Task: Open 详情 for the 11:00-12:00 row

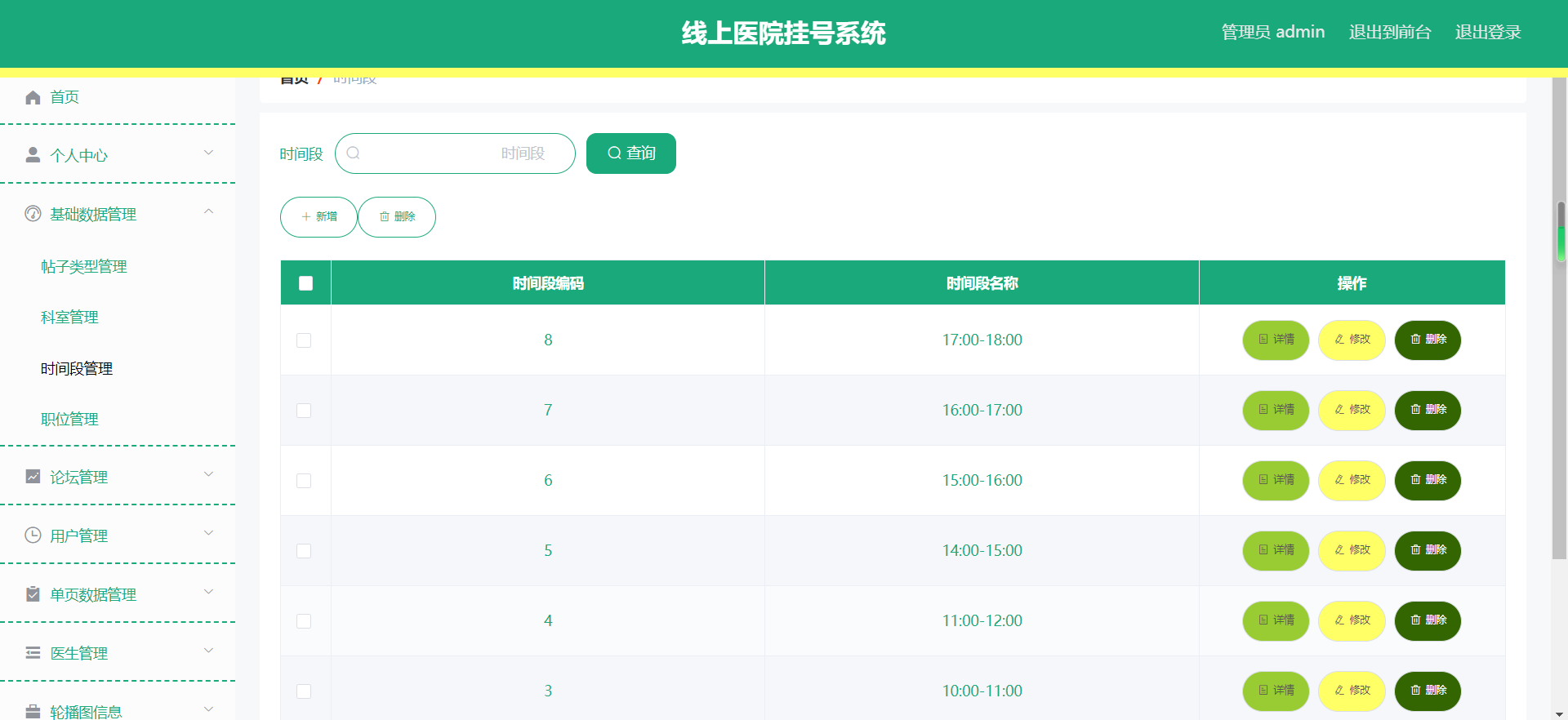Action: (x=1276, y=621)
